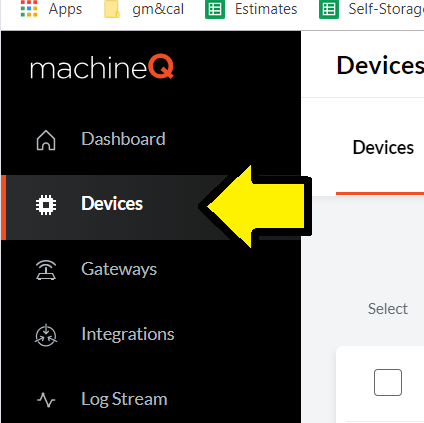Click the Log Stream pulse icon

click(x=46, y=400)
